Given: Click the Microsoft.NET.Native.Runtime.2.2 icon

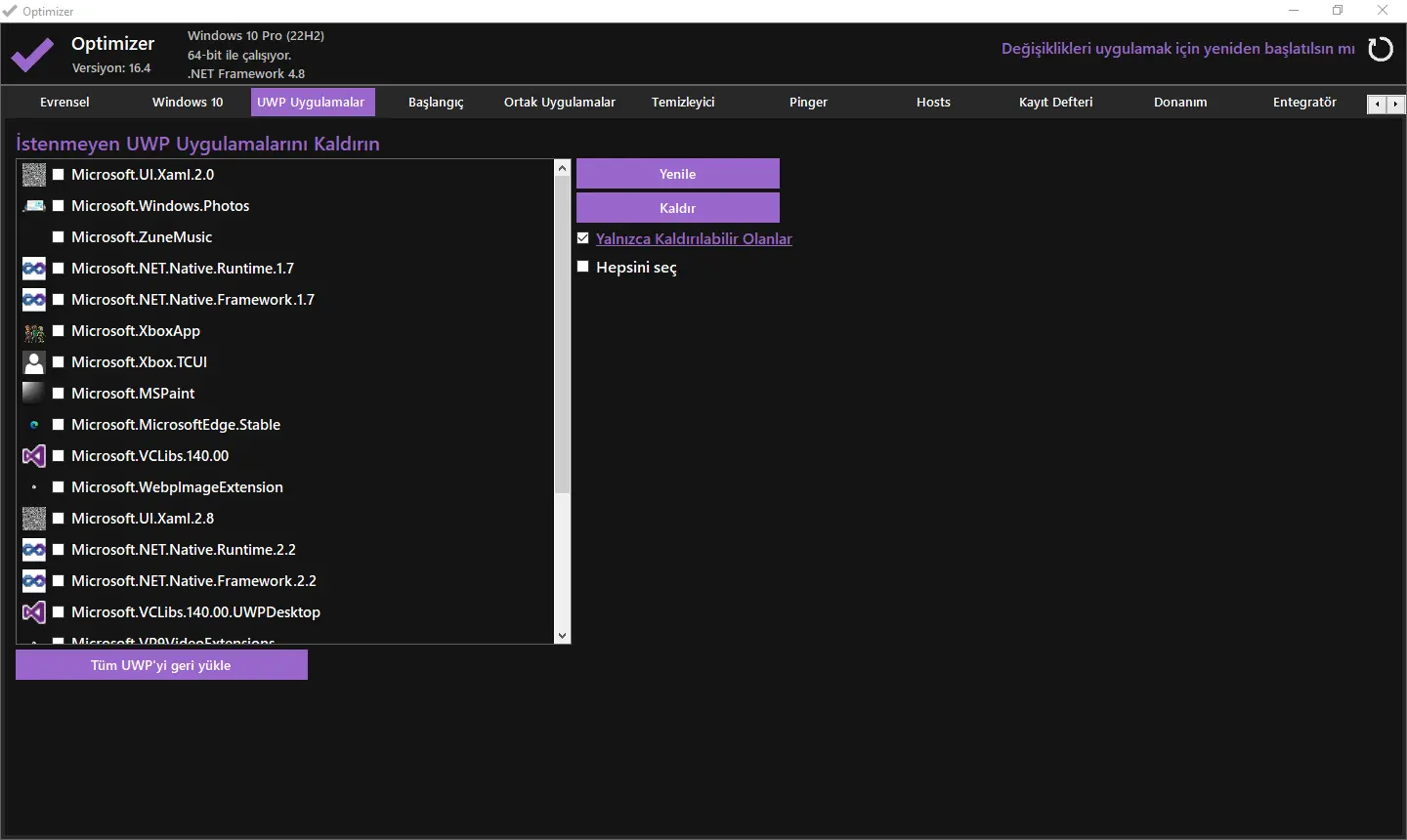Looking at the screenshot, I should click(34, 550).
